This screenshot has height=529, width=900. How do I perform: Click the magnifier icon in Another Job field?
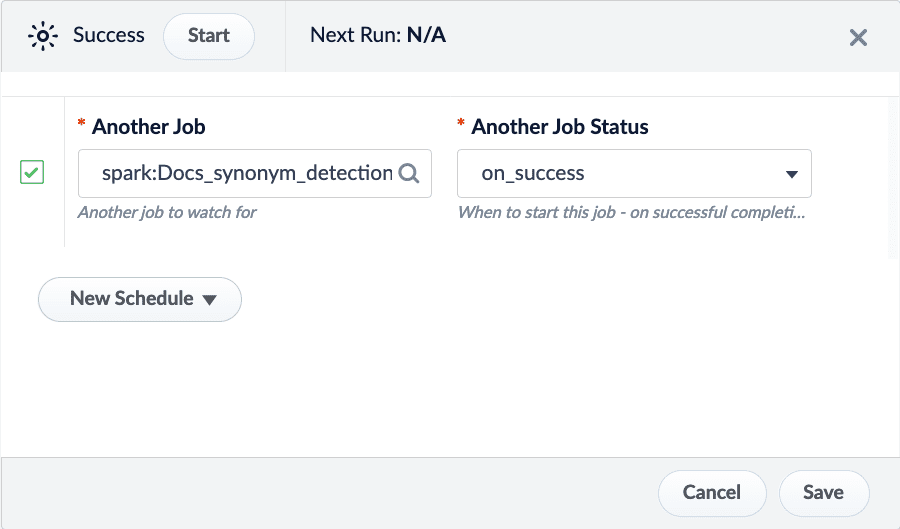(x=408, y=173)
